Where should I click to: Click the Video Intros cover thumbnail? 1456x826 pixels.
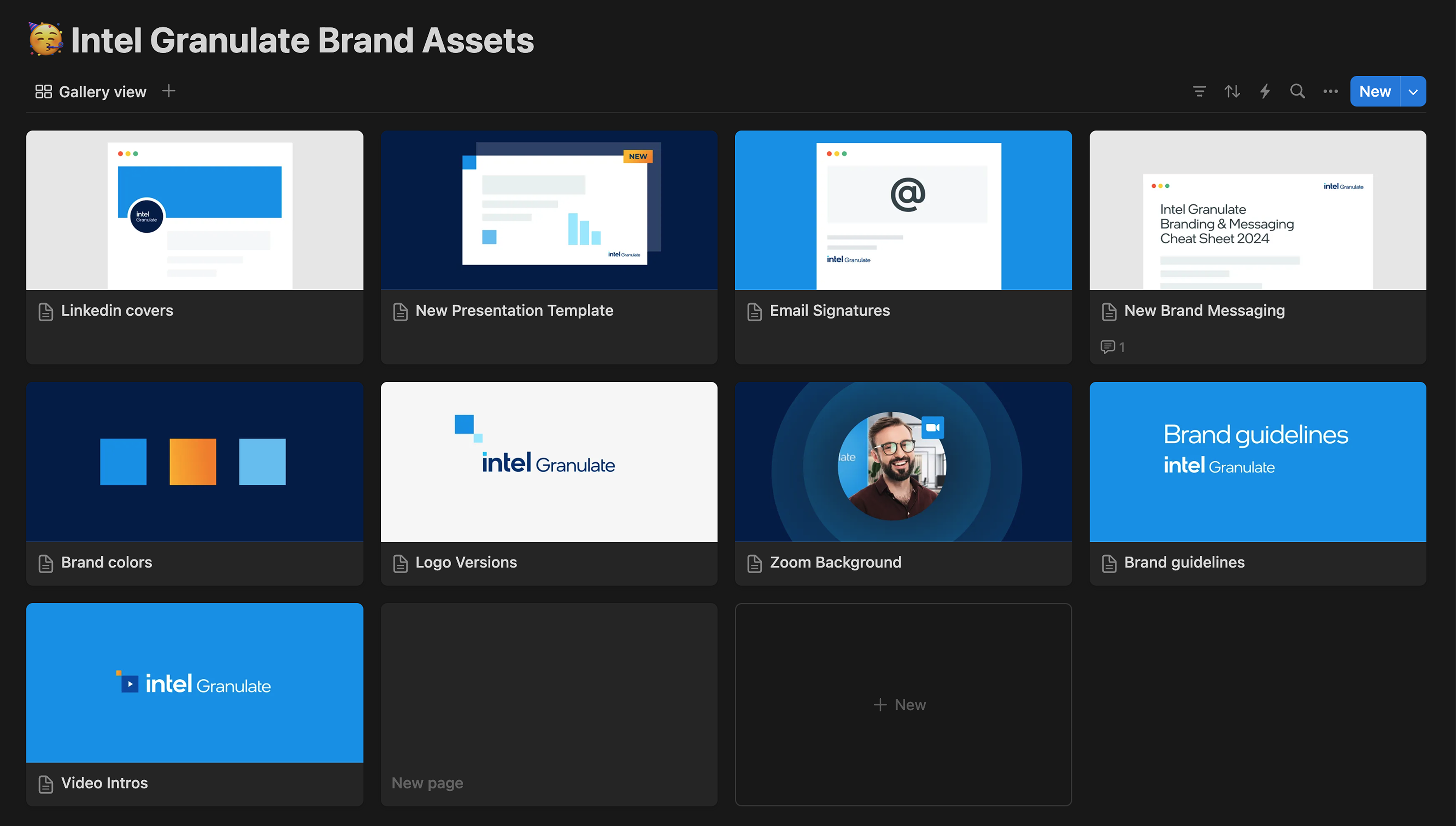tap(195, 682)
